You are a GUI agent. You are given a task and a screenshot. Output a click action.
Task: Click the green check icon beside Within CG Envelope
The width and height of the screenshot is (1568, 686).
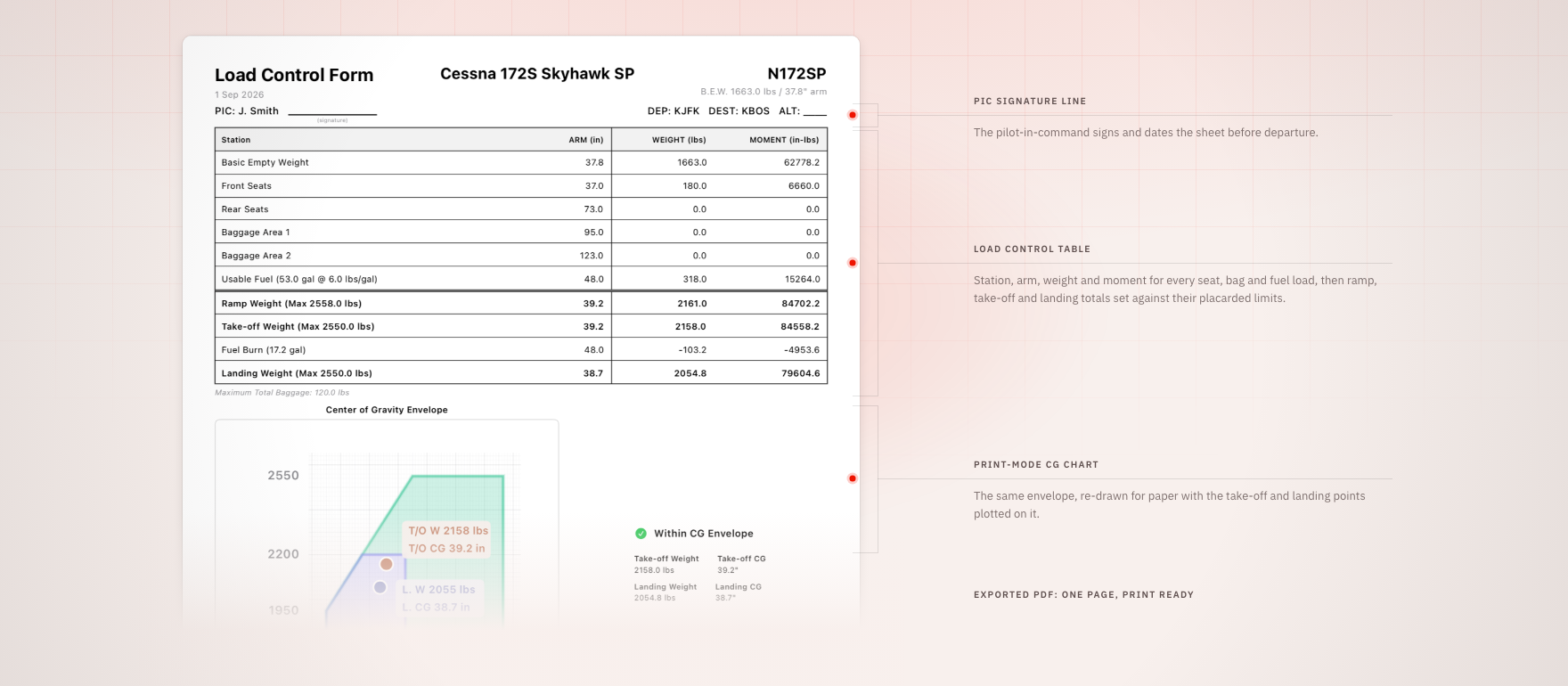641,534
